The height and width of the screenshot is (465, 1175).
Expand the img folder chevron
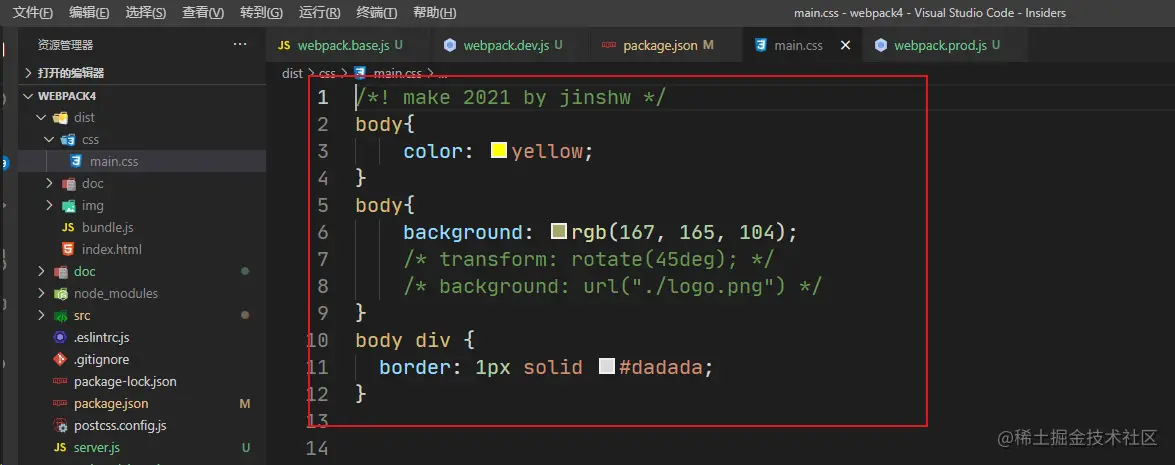(49, 205)
